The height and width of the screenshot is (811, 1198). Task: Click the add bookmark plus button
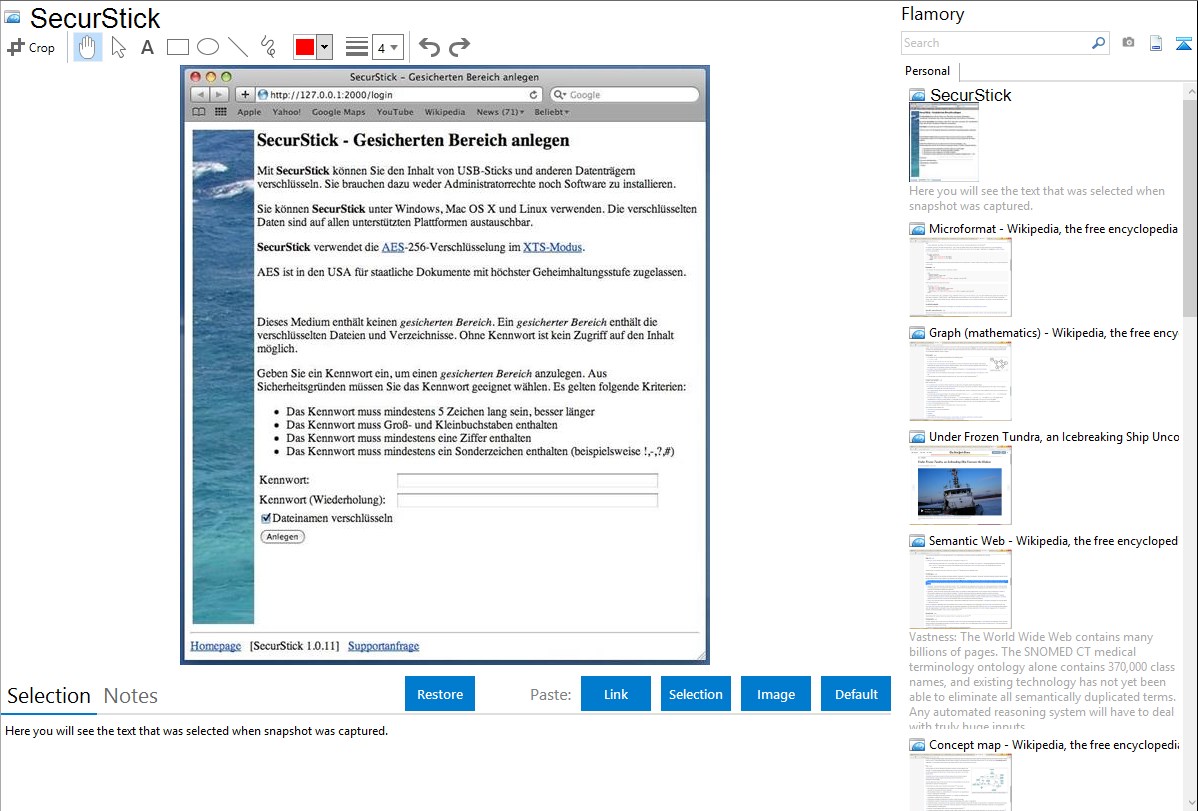click(x=244, y=95)
